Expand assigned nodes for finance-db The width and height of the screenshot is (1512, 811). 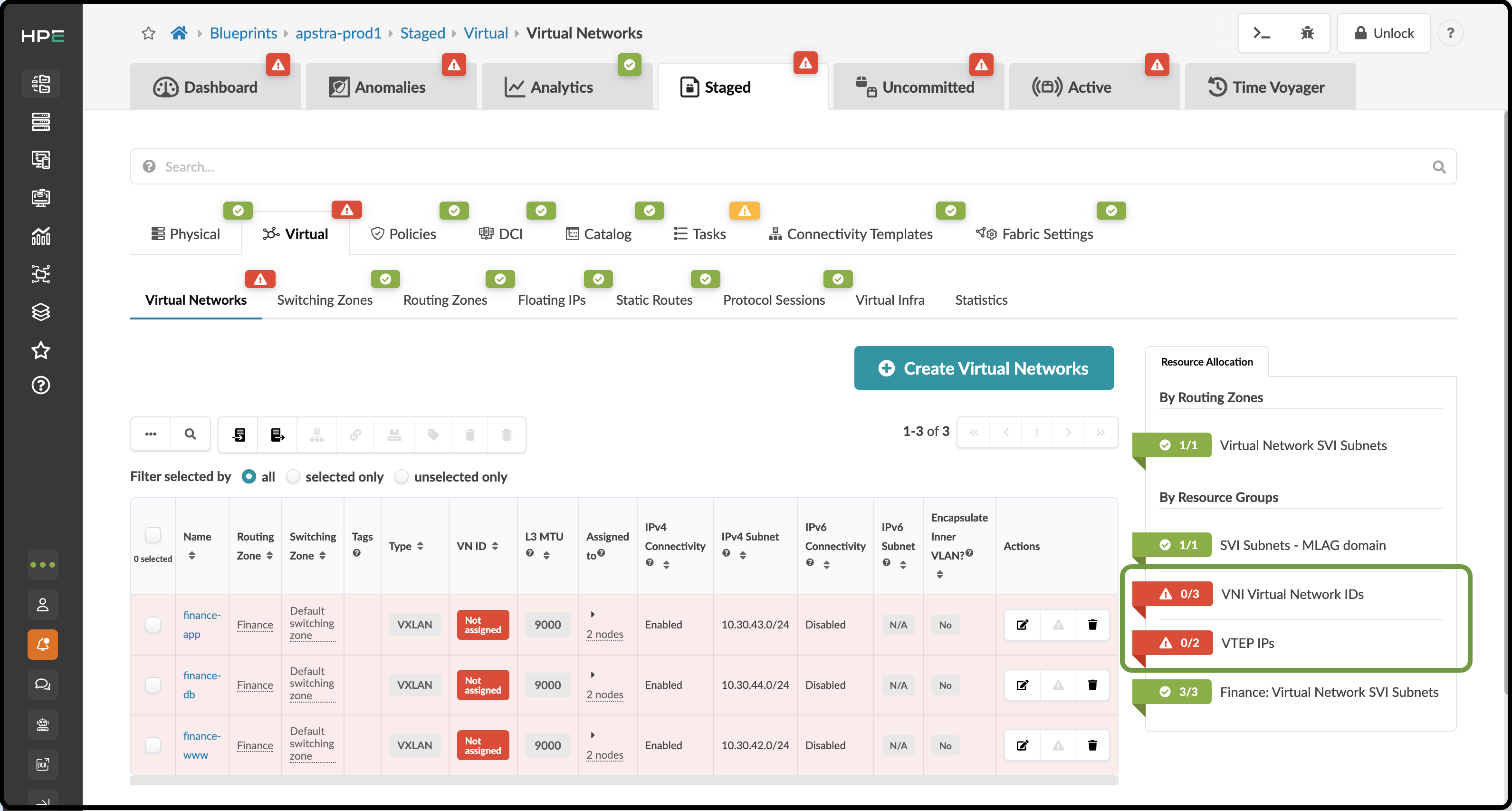coord(592,675)
